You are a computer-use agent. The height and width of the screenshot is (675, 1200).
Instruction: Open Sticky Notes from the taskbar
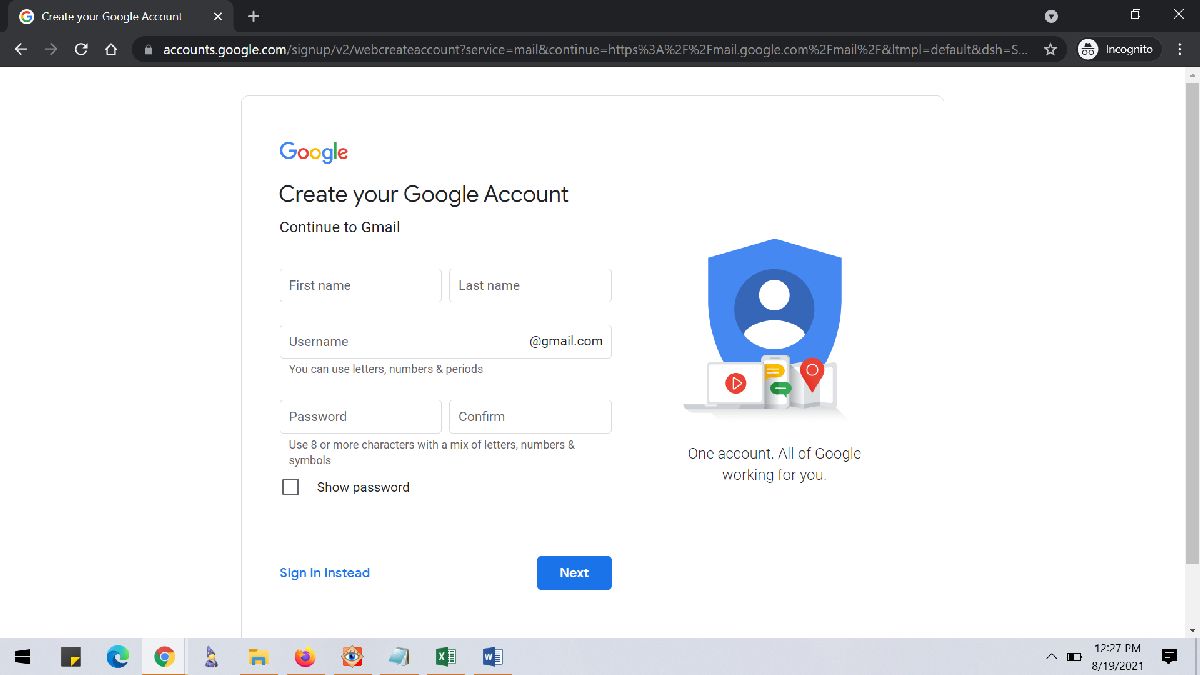click(70, 657)
